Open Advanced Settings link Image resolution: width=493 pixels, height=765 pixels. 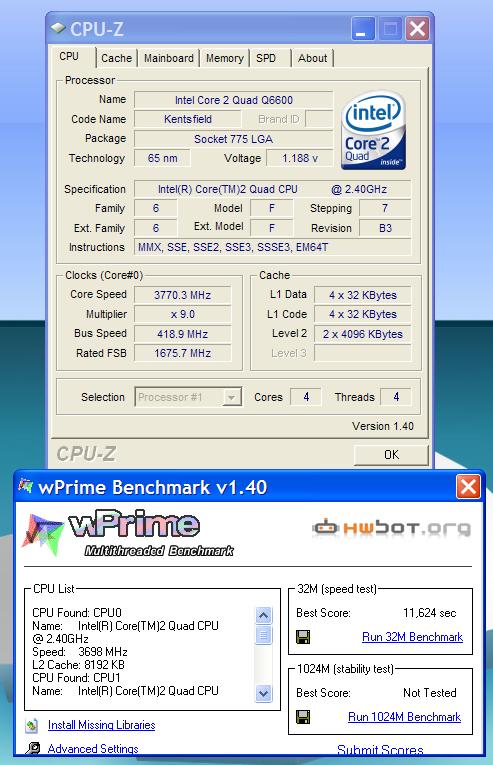point(93,748)
